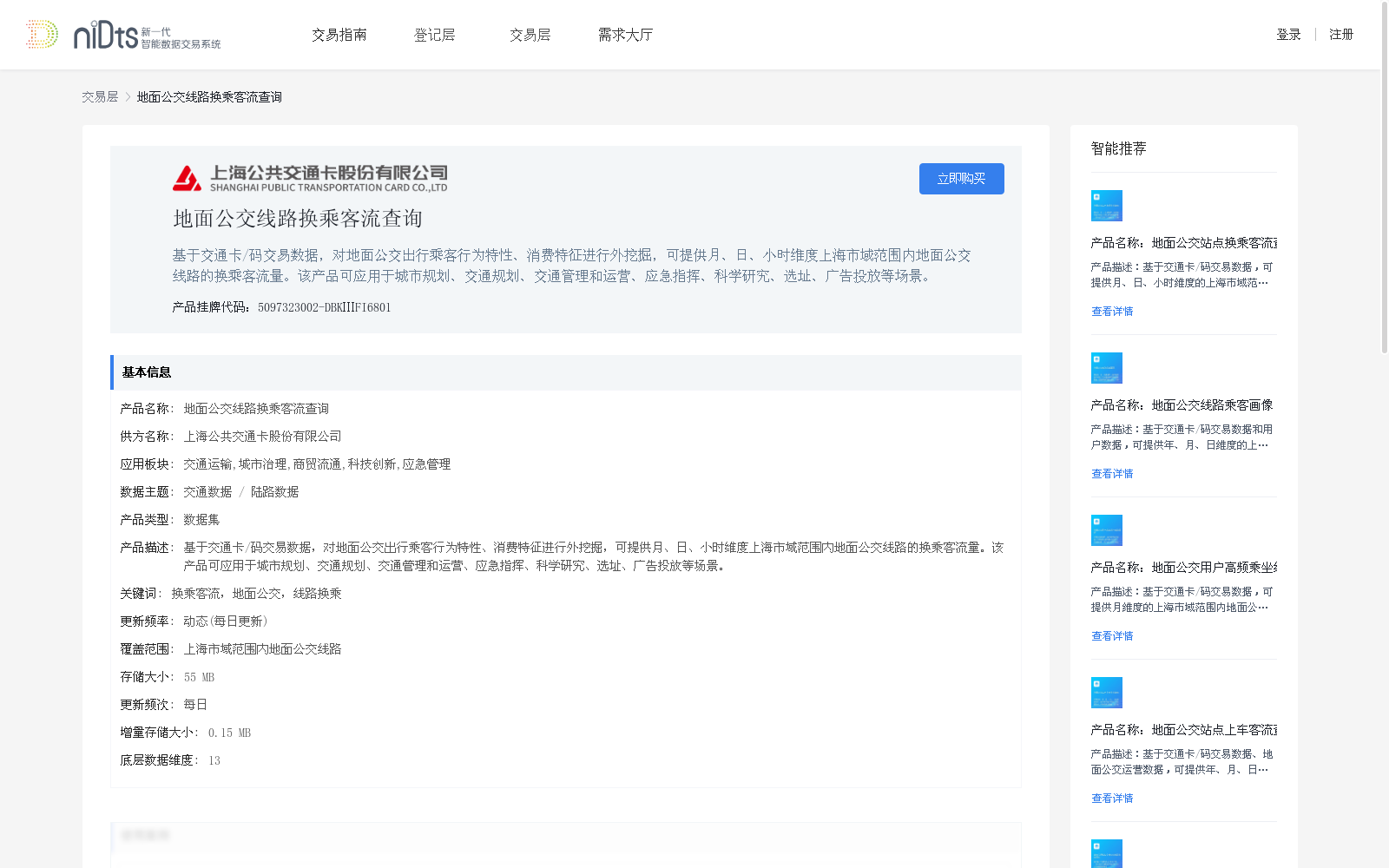The image size is (1389, 868).
Task: Open thumbnail of 地面公交用户高频乘坐 product
Action: [x=1107, y=530]
